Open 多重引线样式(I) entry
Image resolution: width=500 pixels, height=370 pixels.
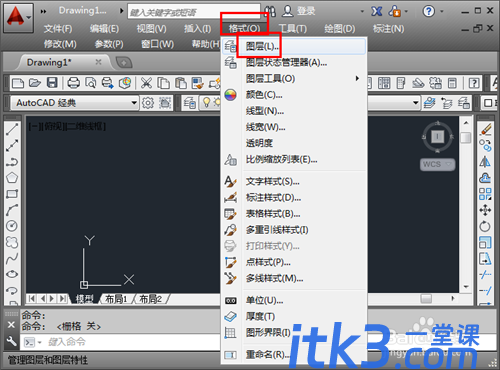point(294,230)
